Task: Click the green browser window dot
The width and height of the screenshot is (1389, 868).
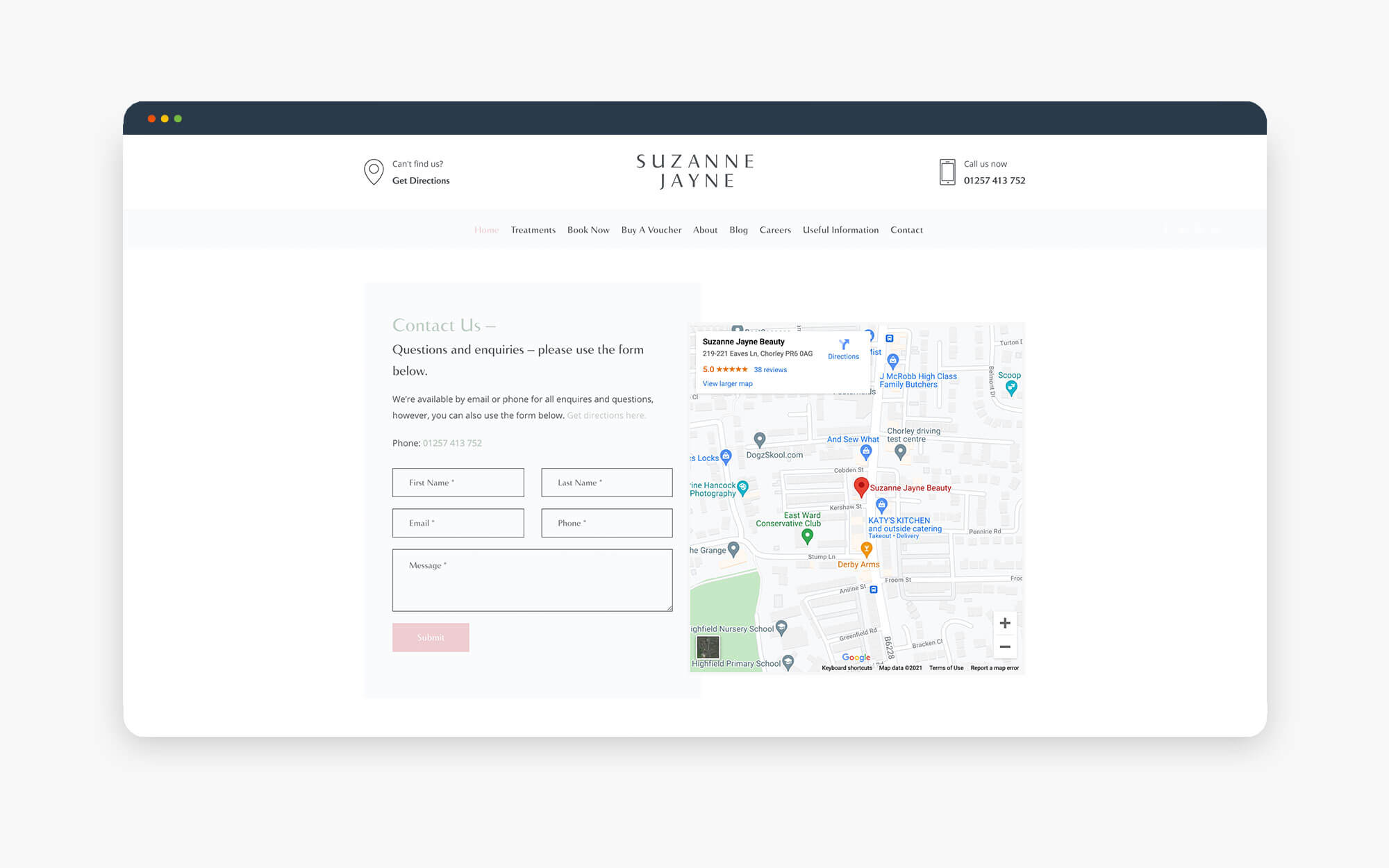Action: (x=178, y=119)
